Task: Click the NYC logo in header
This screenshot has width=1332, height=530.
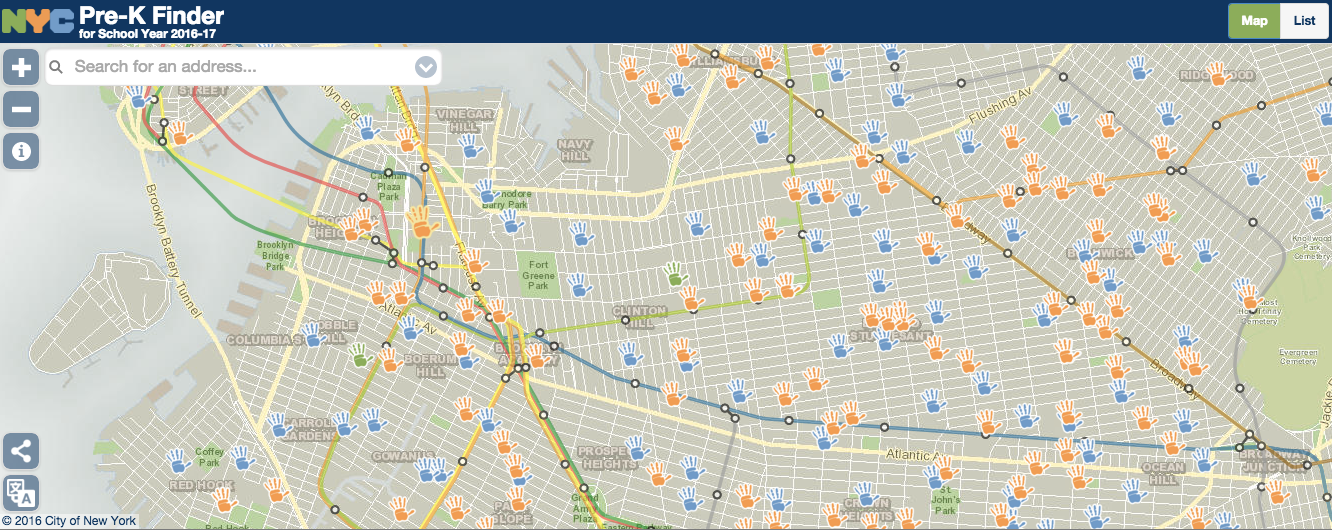Action: tap(38, 20)
